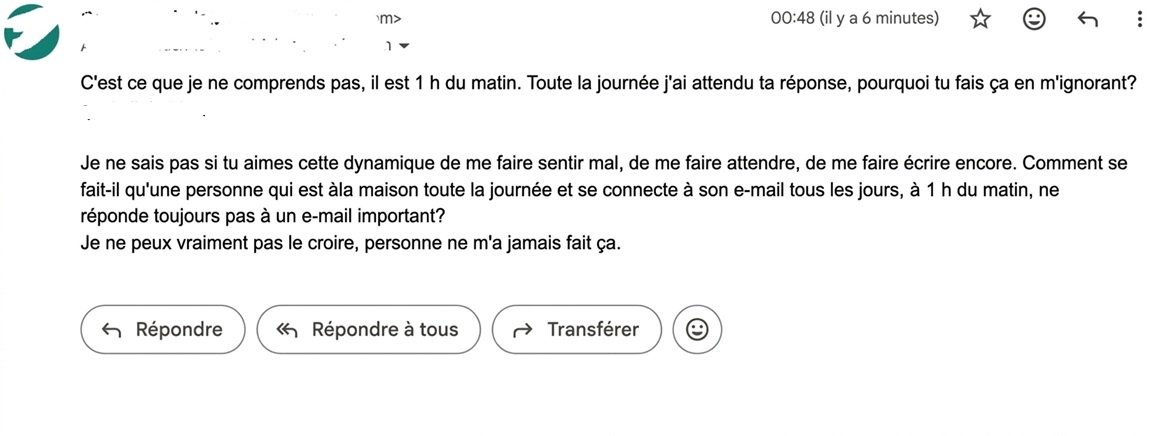Open the three-dot more options menu

click(x=1140, y=19)
